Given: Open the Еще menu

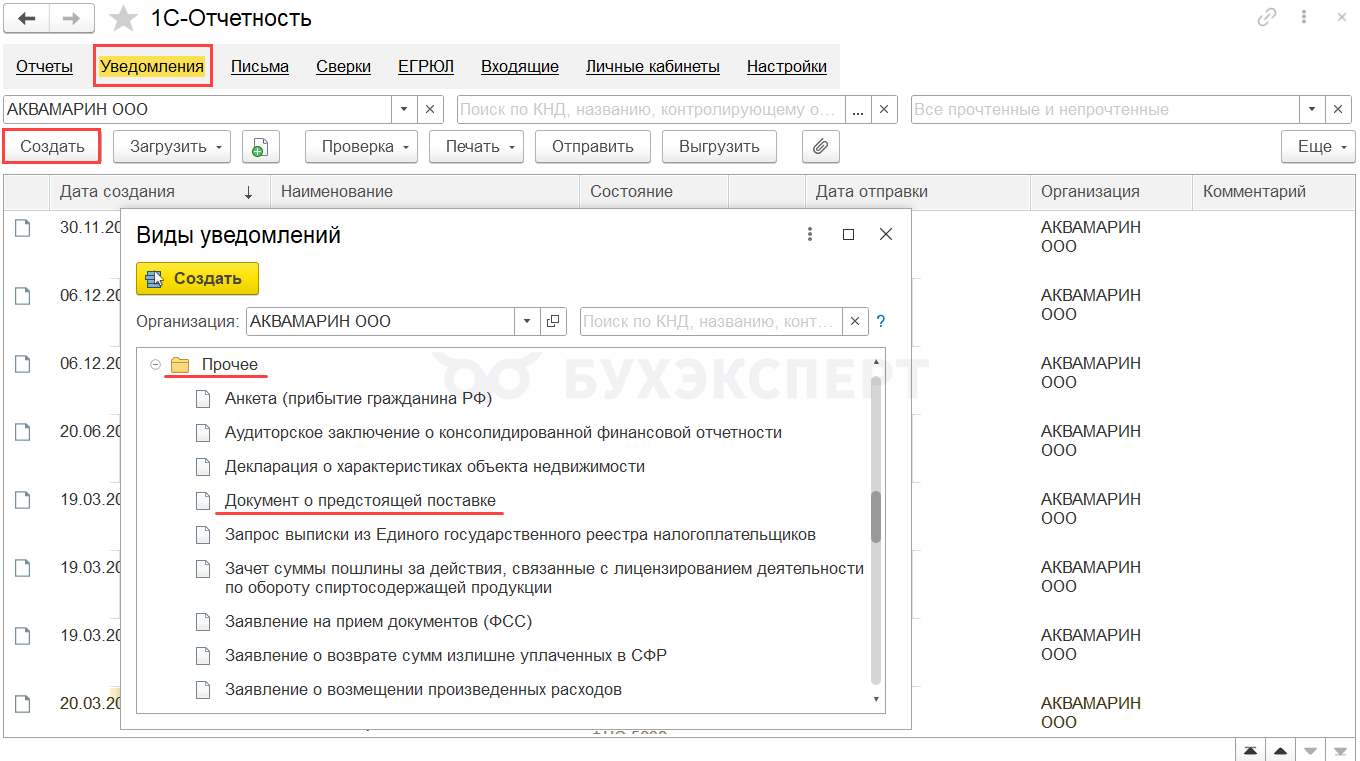Looking at the screenshot, I should click(1318, 147).
